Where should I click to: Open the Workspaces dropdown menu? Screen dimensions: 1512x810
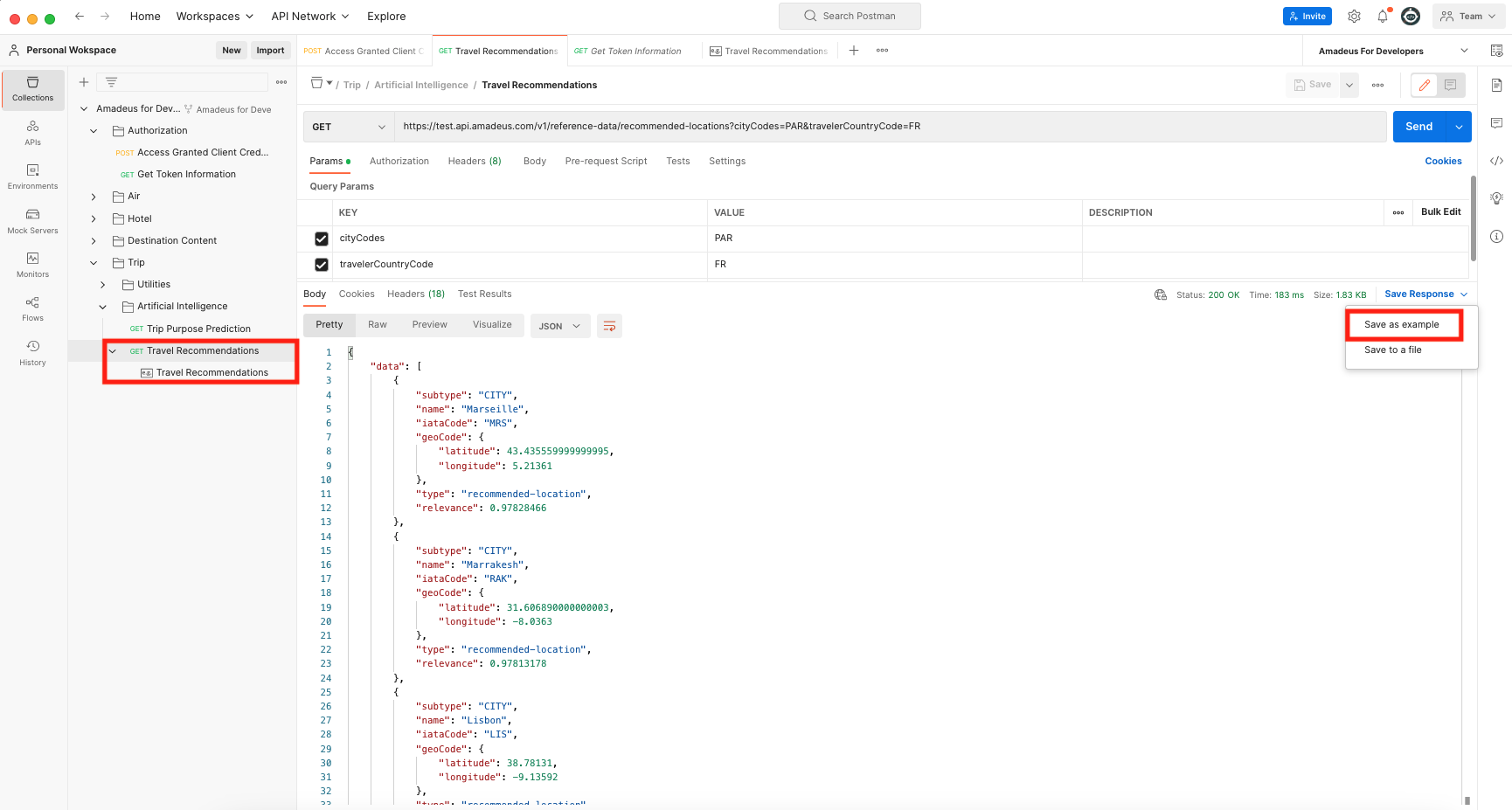coord(215,17)
